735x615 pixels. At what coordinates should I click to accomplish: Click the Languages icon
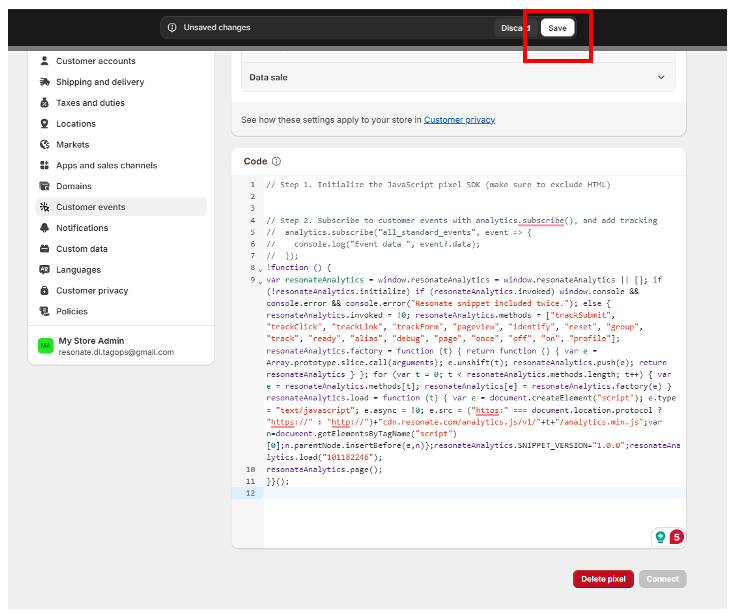point(45,270)
